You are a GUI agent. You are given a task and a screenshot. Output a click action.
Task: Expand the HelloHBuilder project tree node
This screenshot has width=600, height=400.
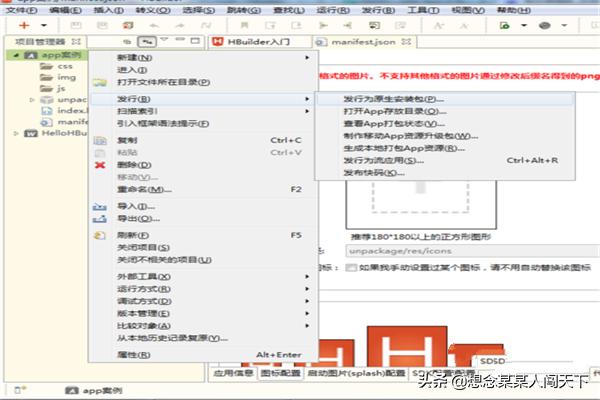click(16, 132)
